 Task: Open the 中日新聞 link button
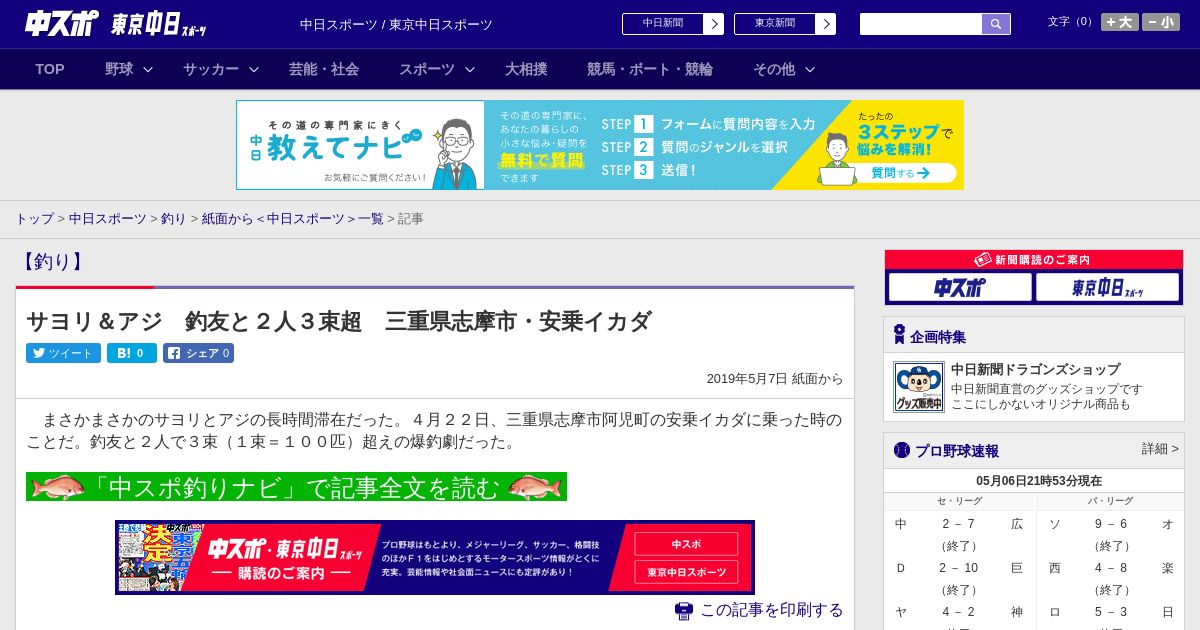click(x=663, y=24)
